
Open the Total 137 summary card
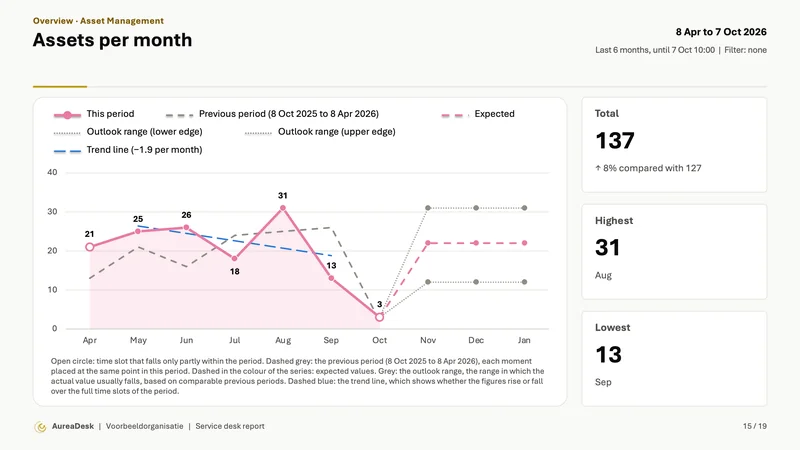tap(674, 145)
